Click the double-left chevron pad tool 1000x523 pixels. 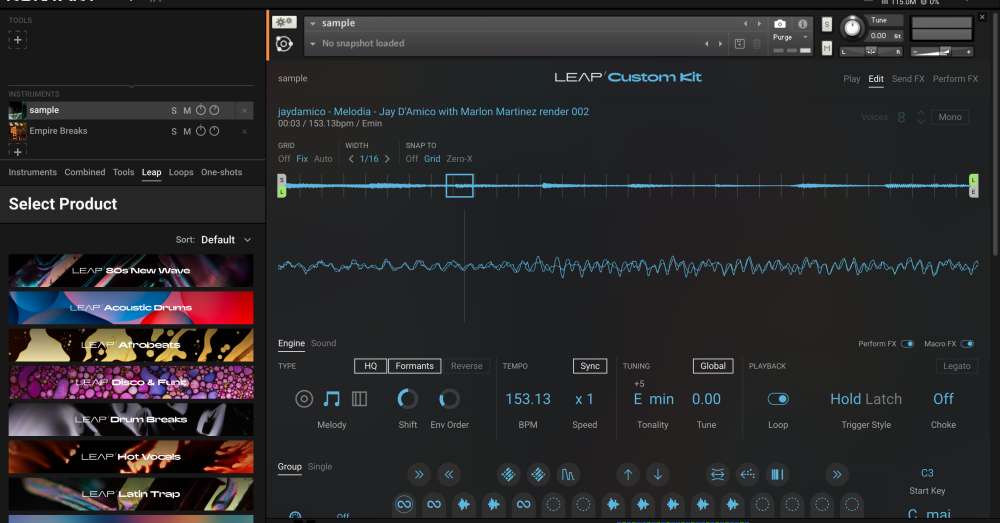(x=448, y=475)
